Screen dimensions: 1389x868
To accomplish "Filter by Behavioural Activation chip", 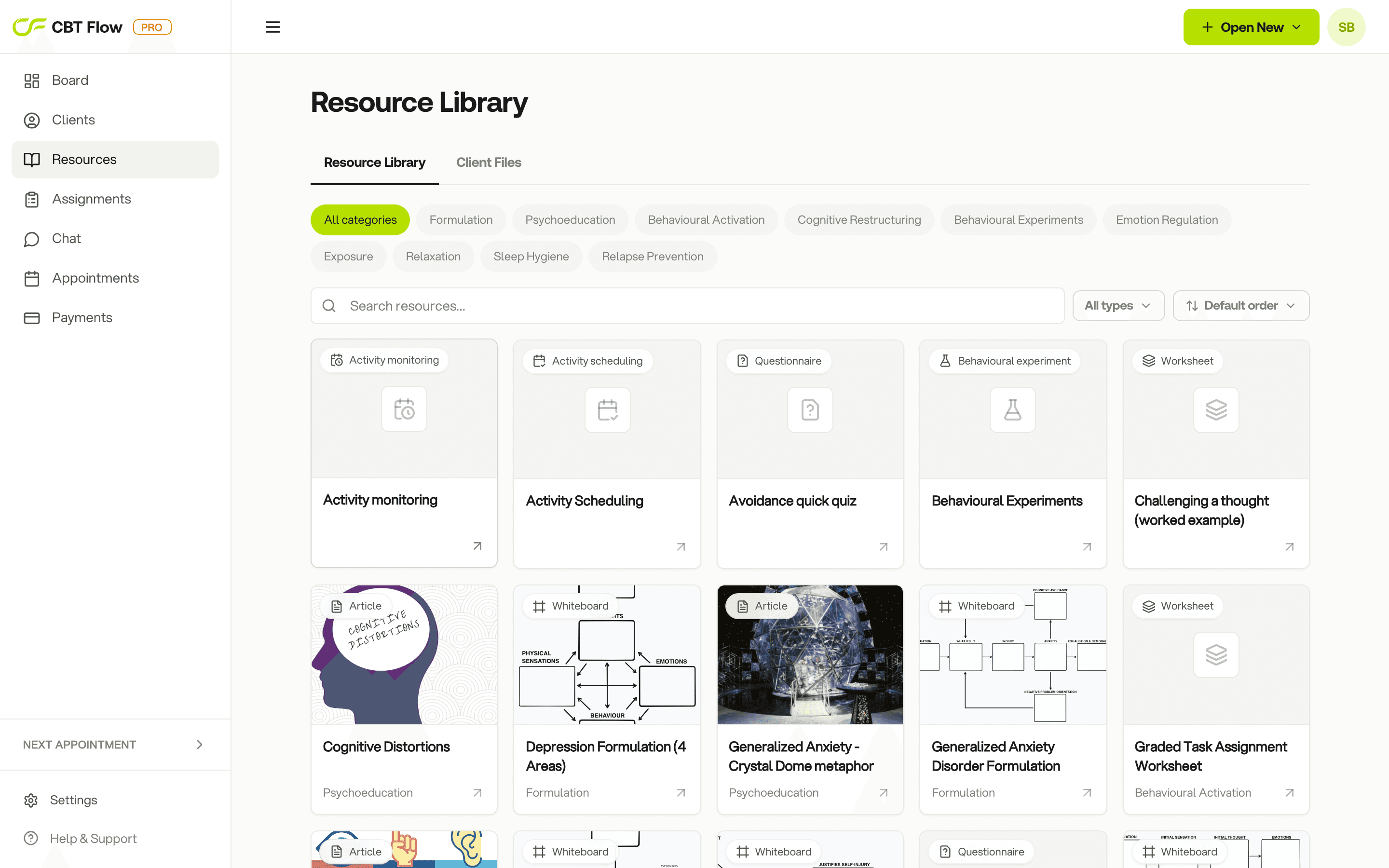I will (x=706, y=220).
